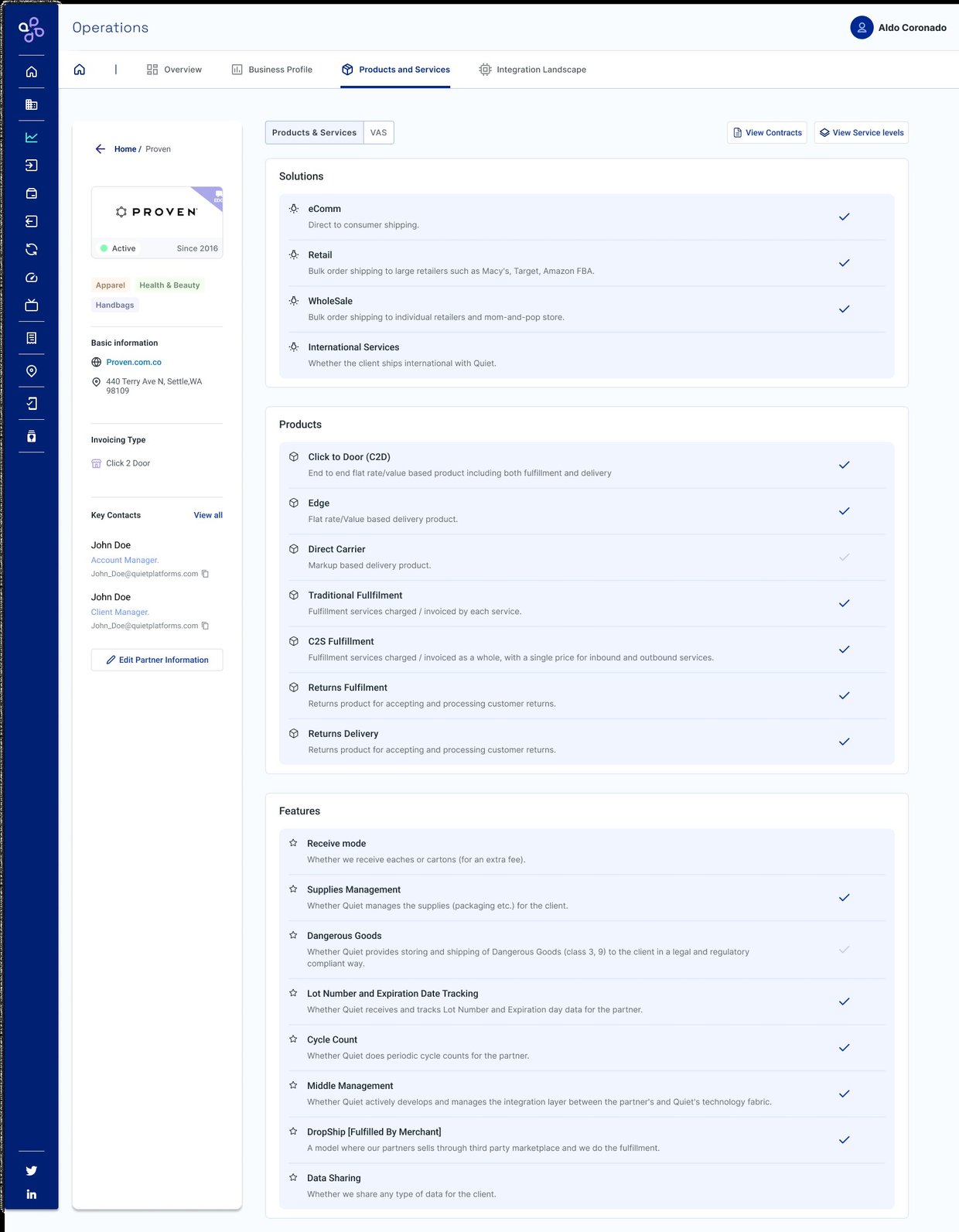Click the View Service levels button

coord(862,133)
